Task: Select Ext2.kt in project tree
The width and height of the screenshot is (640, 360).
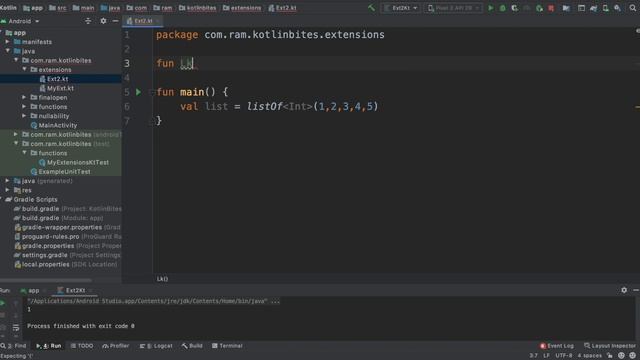Action: coord(58,79)
